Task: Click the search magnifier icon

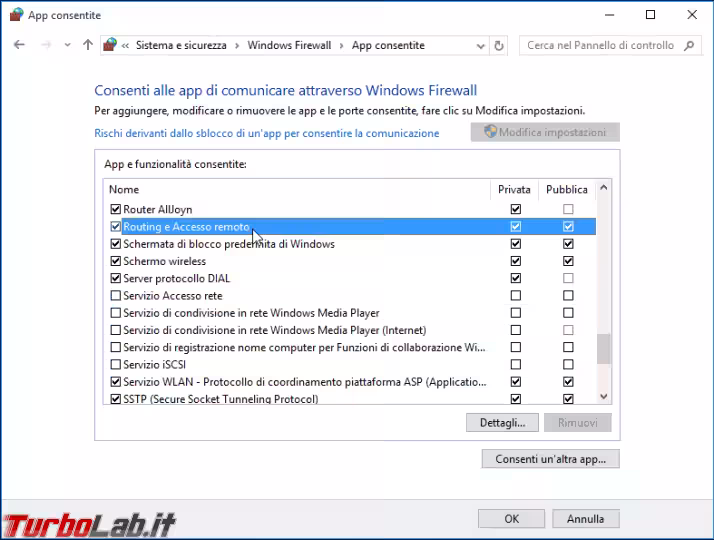Action: [689, 46]
